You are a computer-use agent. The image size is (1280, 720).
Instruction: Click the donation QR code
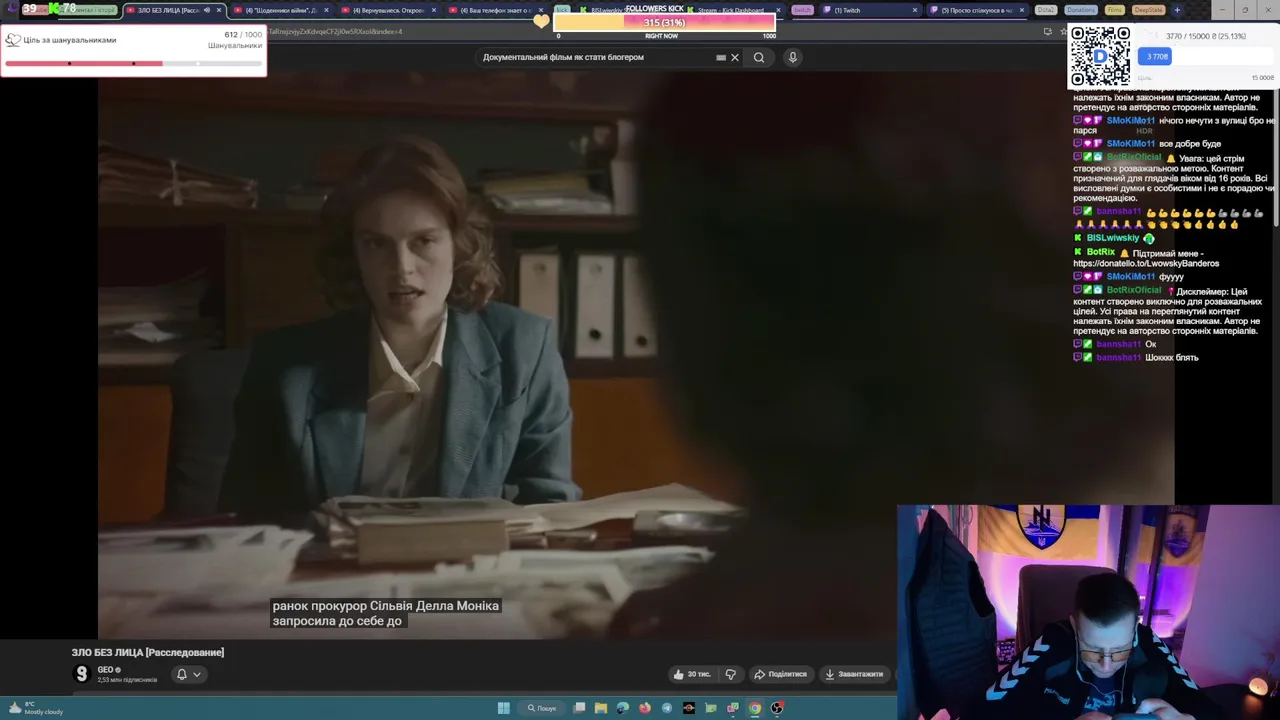(1100, 56)
